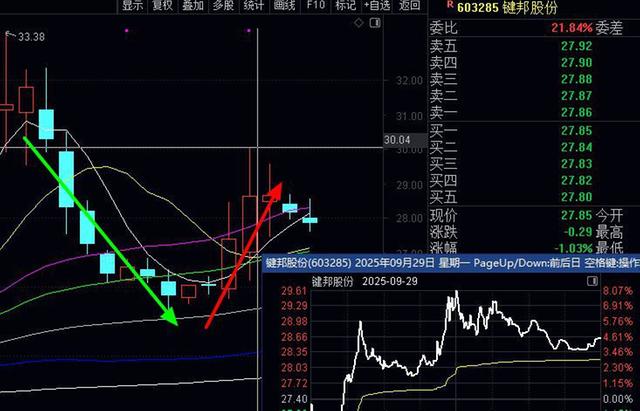Click the 卖五 price 27.92
This screenshot has height=411, width=640.
tap(576, 46)
